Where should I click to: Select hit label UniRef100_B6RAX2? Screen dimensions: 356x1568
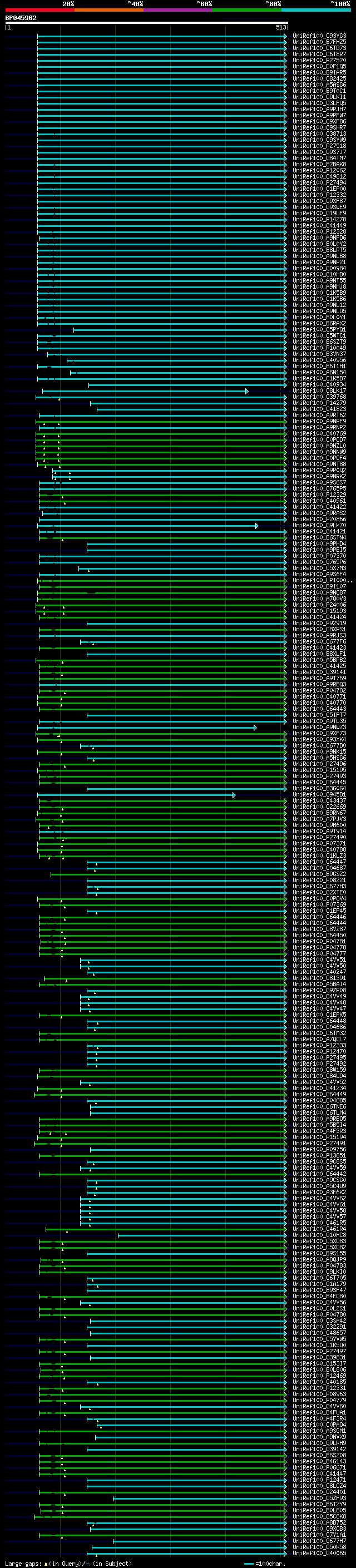tap(319, 323)
